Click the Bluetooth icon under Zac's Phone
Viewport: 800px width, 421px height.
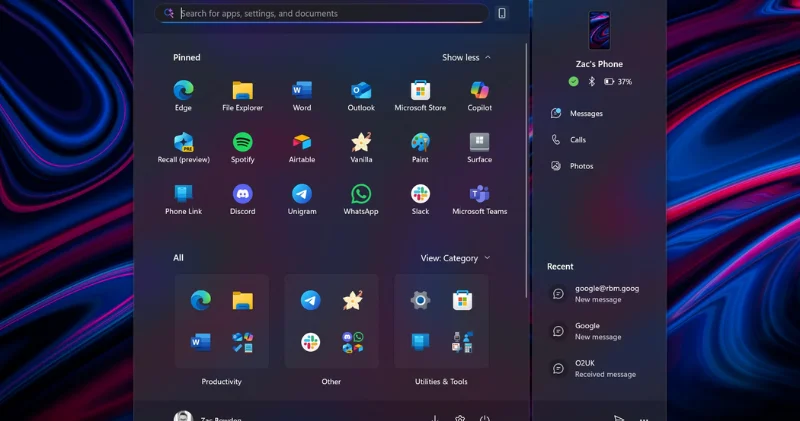pos(591,81)
